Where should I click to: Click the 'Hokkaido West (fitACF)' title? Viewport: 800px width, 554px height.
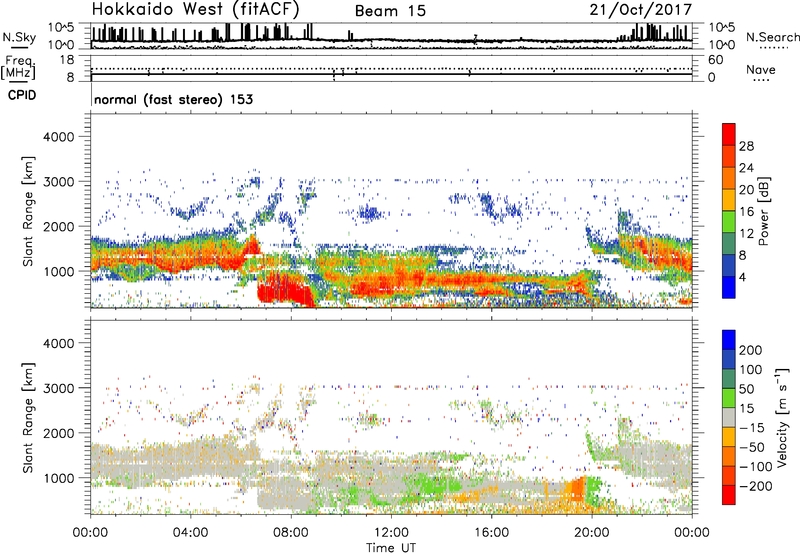coord(195,9)
